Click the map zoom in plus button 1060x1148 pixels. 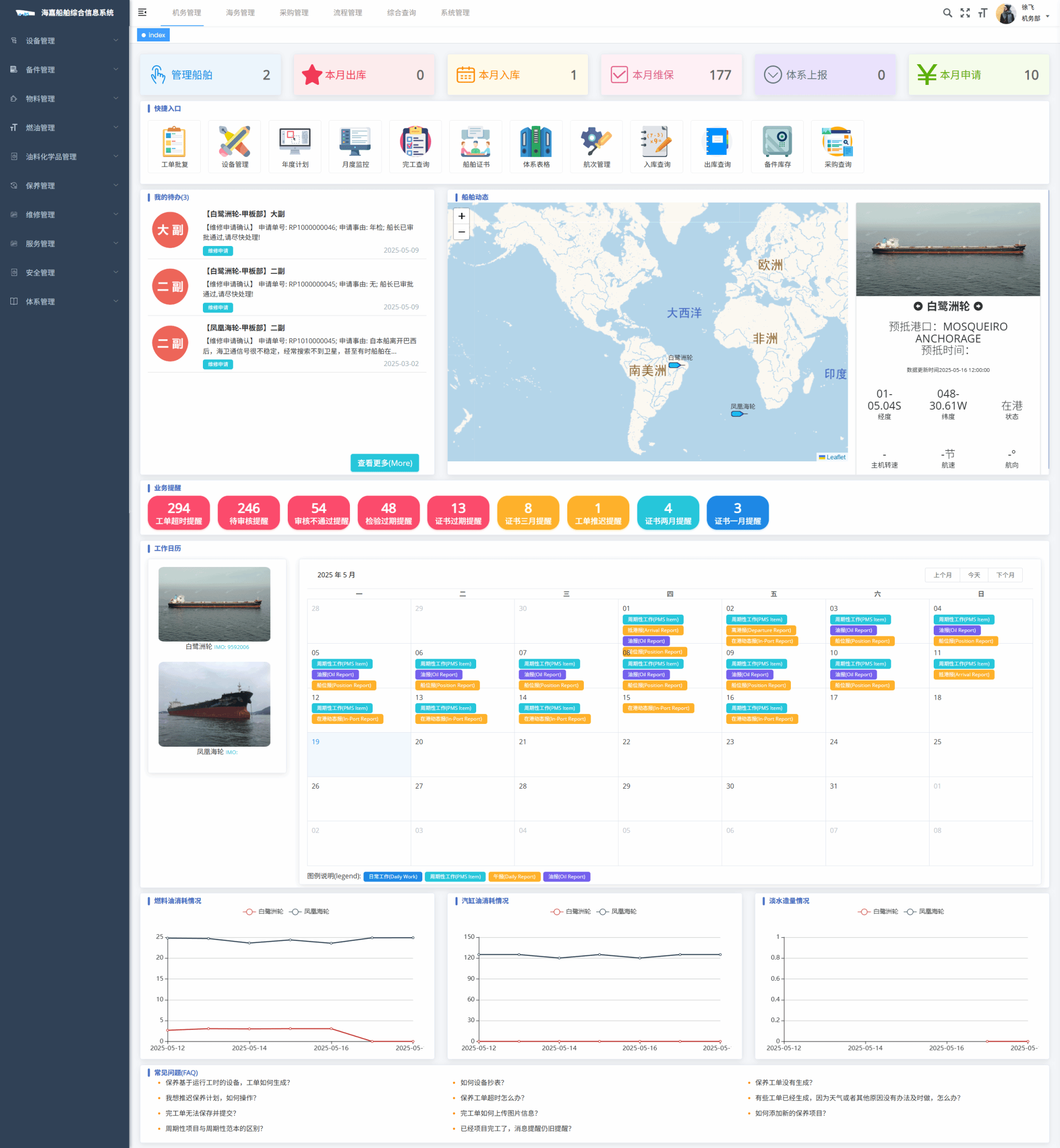pyautogui.click(x=461, y=216)
